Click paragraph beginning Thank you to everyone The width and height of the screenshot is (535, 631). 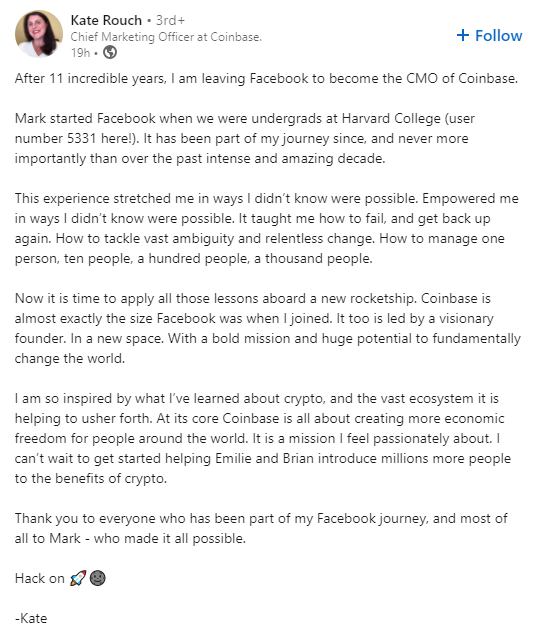[x=261, y=528]
